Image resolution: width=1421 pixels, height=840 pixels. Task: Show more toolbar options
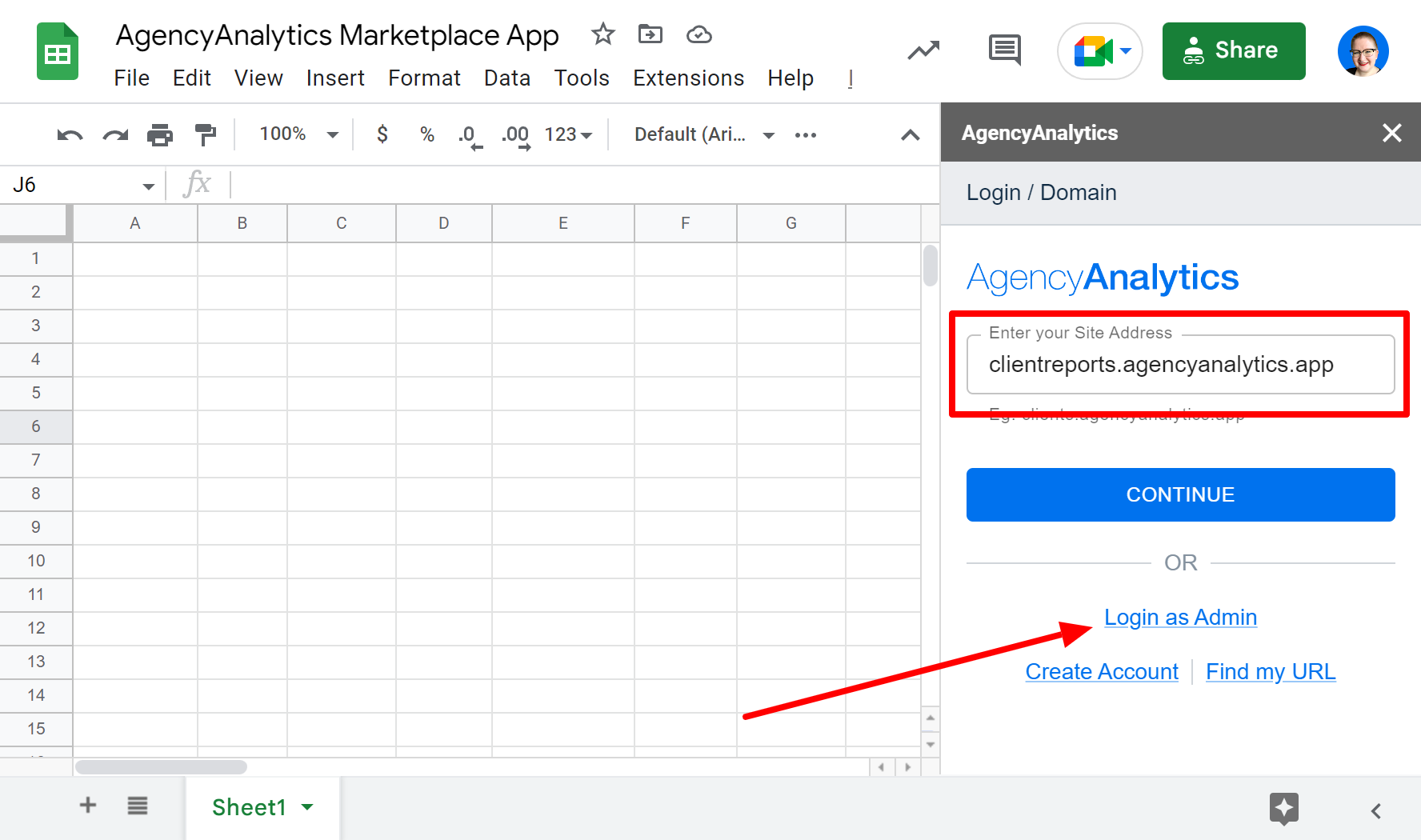[x=806, y=135]
